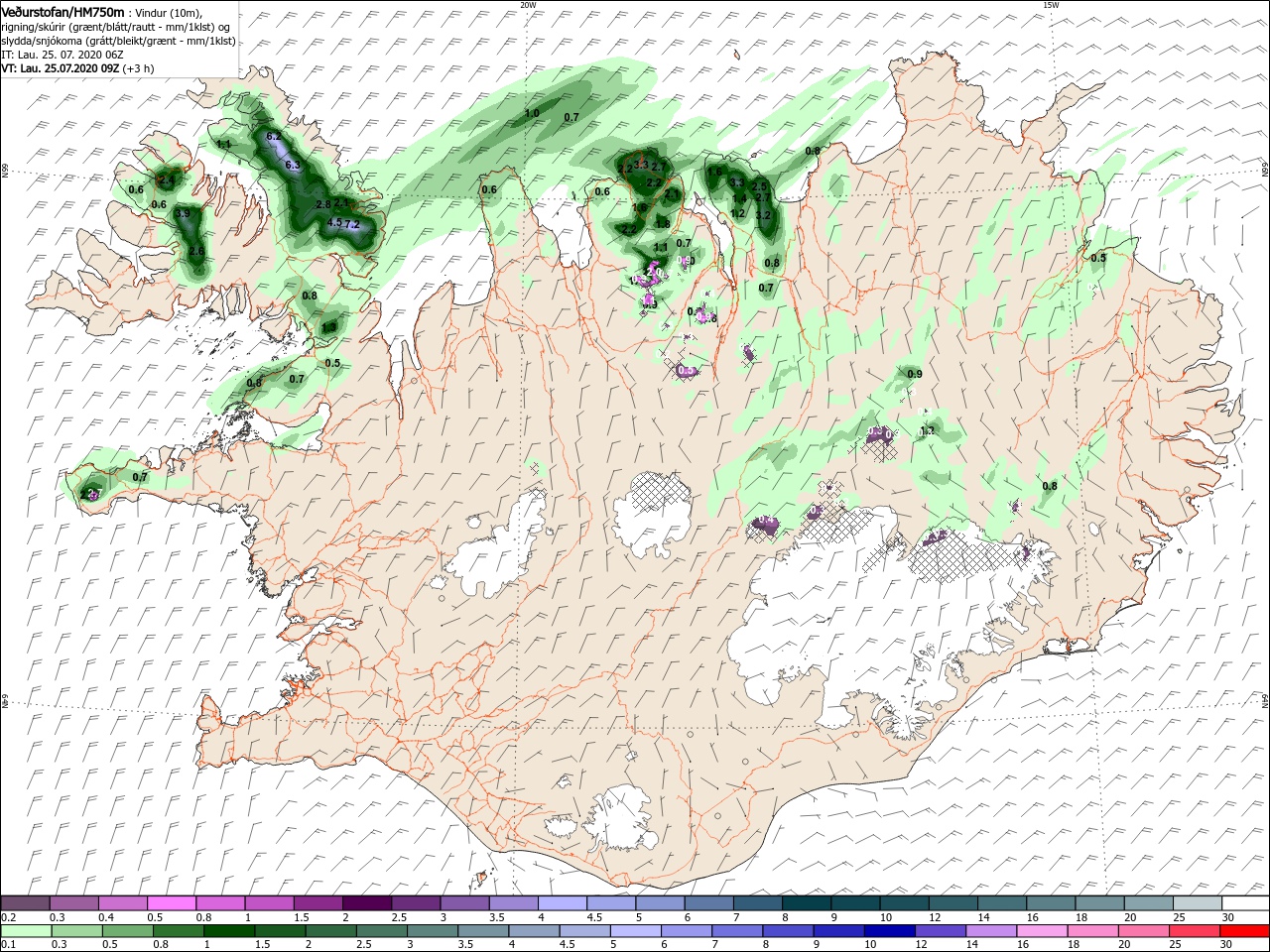Click the pale green rain swatch at 0.1

25,931
